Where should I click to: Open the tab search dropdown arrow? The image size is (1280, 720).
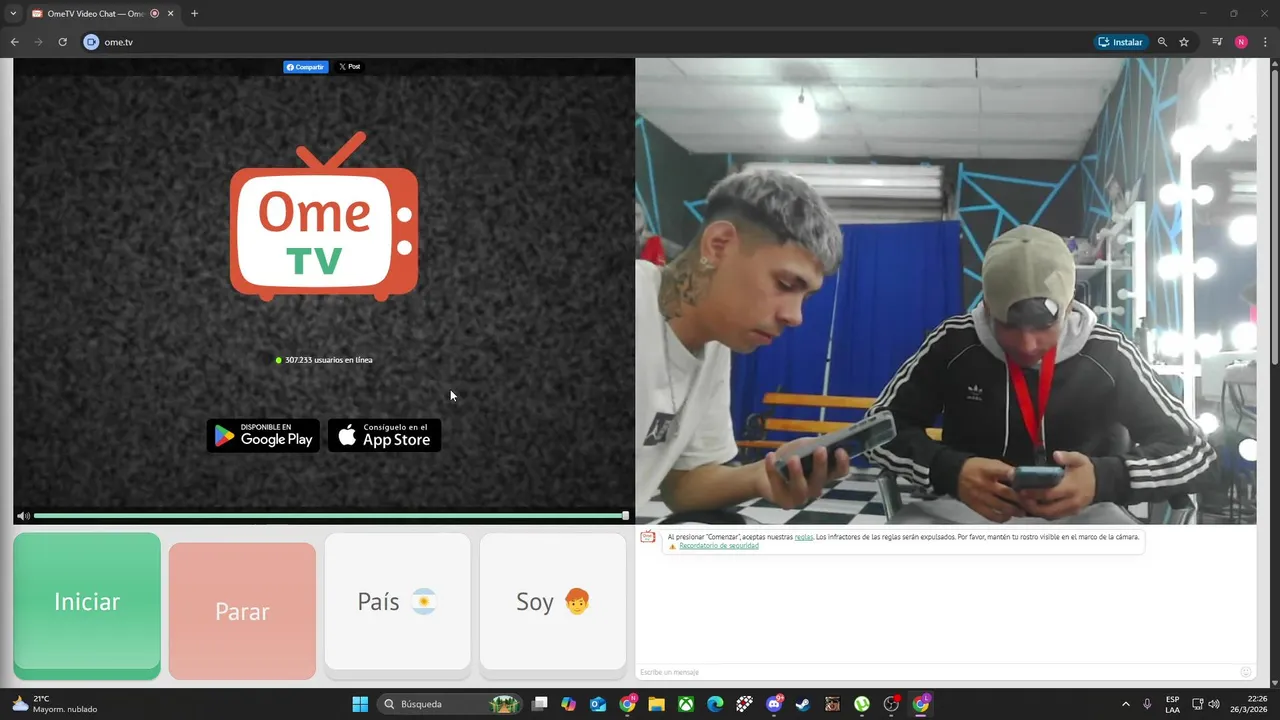[x=13, y=14]
